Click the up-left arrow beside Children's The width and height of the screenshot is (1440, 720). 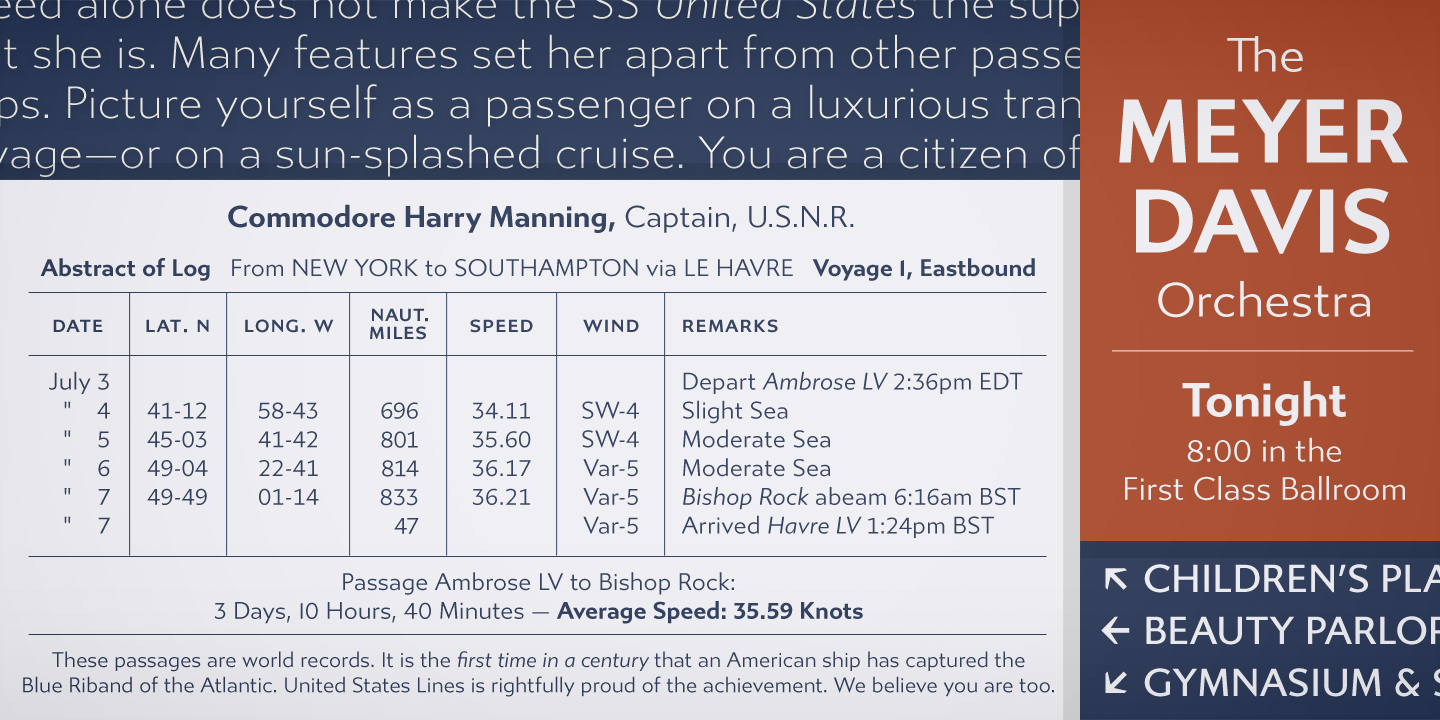[x=1115, y=579]
